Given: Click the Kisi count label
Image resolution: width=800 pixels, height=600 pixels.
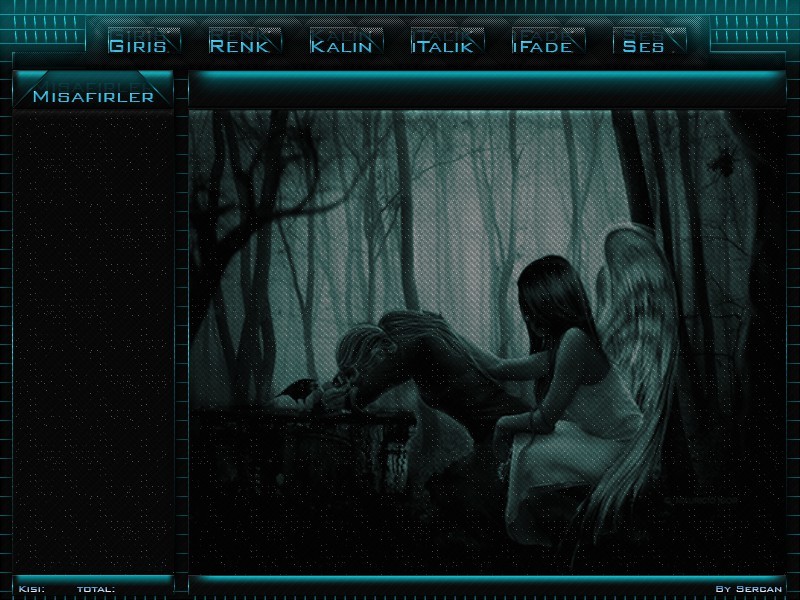Looking at the screenshot, I should tap(32, 589).
